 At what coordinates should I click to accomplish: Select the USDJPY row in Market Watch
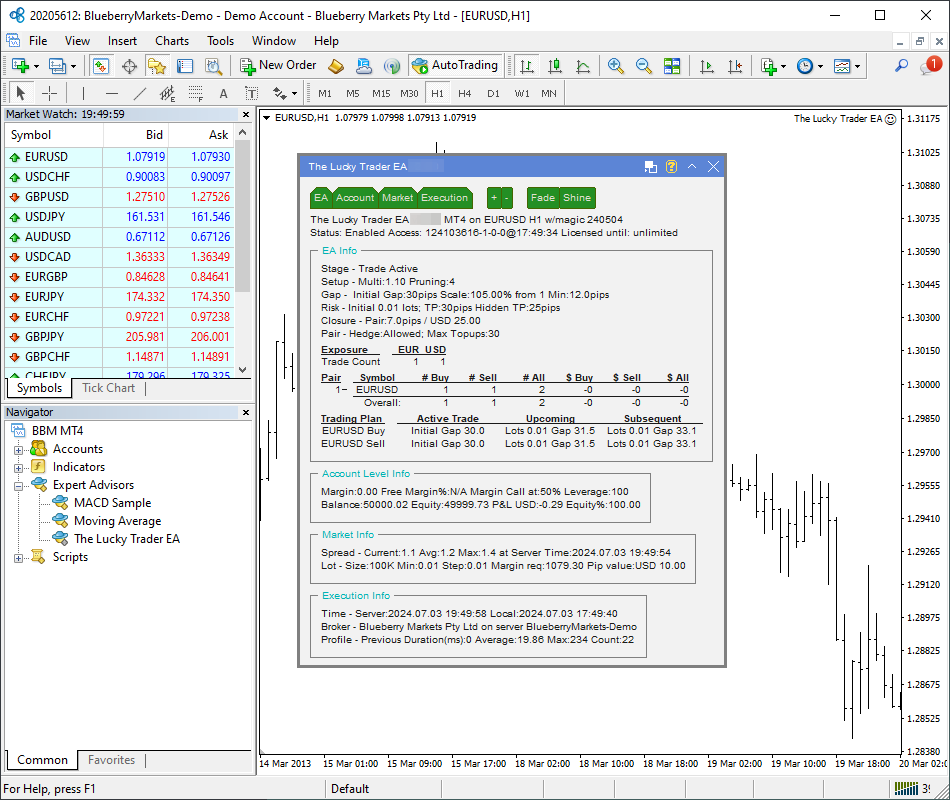(x=119, y=216)
